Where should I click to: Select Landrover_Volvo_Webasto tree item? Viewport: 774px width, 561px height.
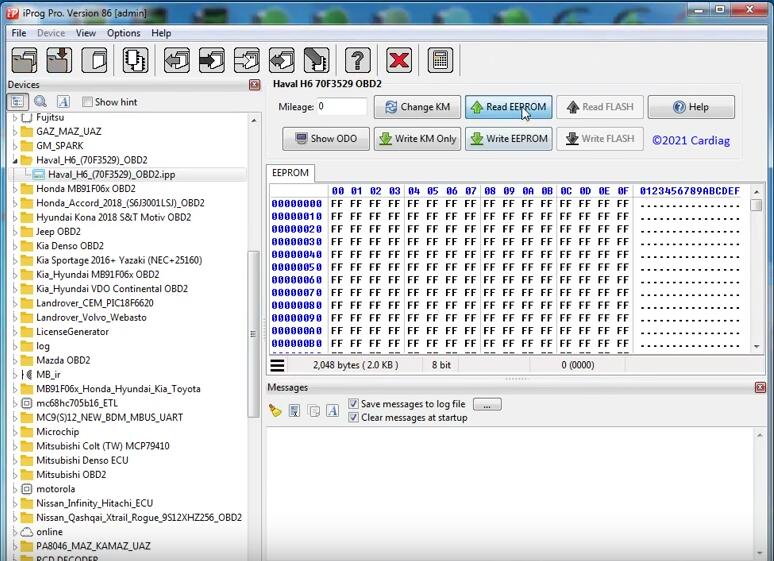pyautogui.click(x=91, y=318)
